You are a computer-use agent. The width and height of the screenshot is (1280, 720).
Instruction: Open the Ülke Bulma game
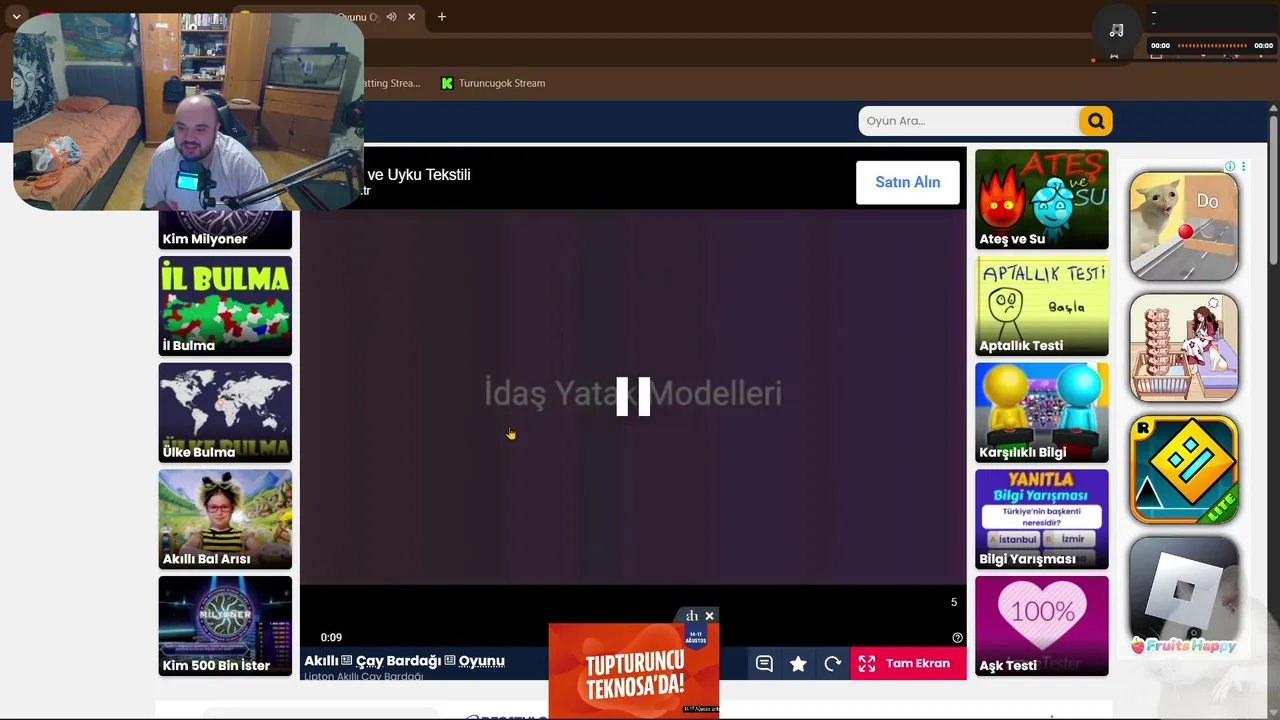coord(225,412)
